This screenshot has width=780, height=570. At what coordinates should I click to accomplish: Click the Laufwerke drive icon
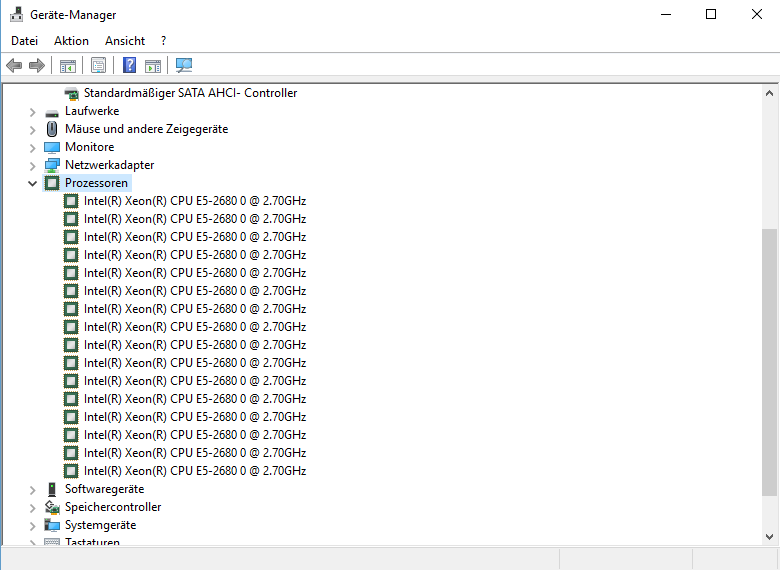click(52, 112)
